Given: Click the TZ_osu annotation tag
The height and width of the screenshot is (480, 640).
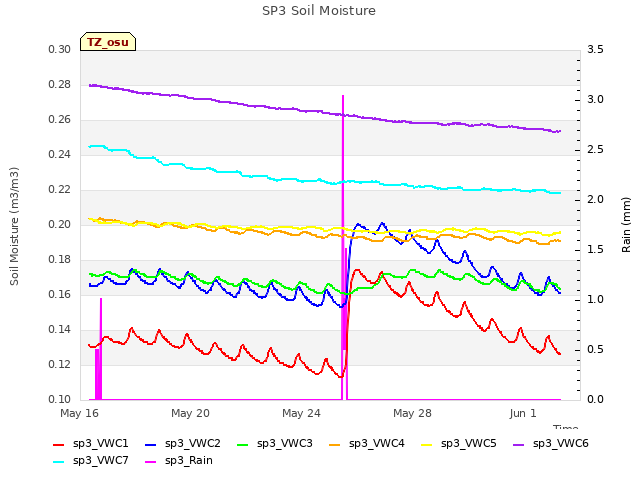Looking at the screenshot, I should [108, 42].
